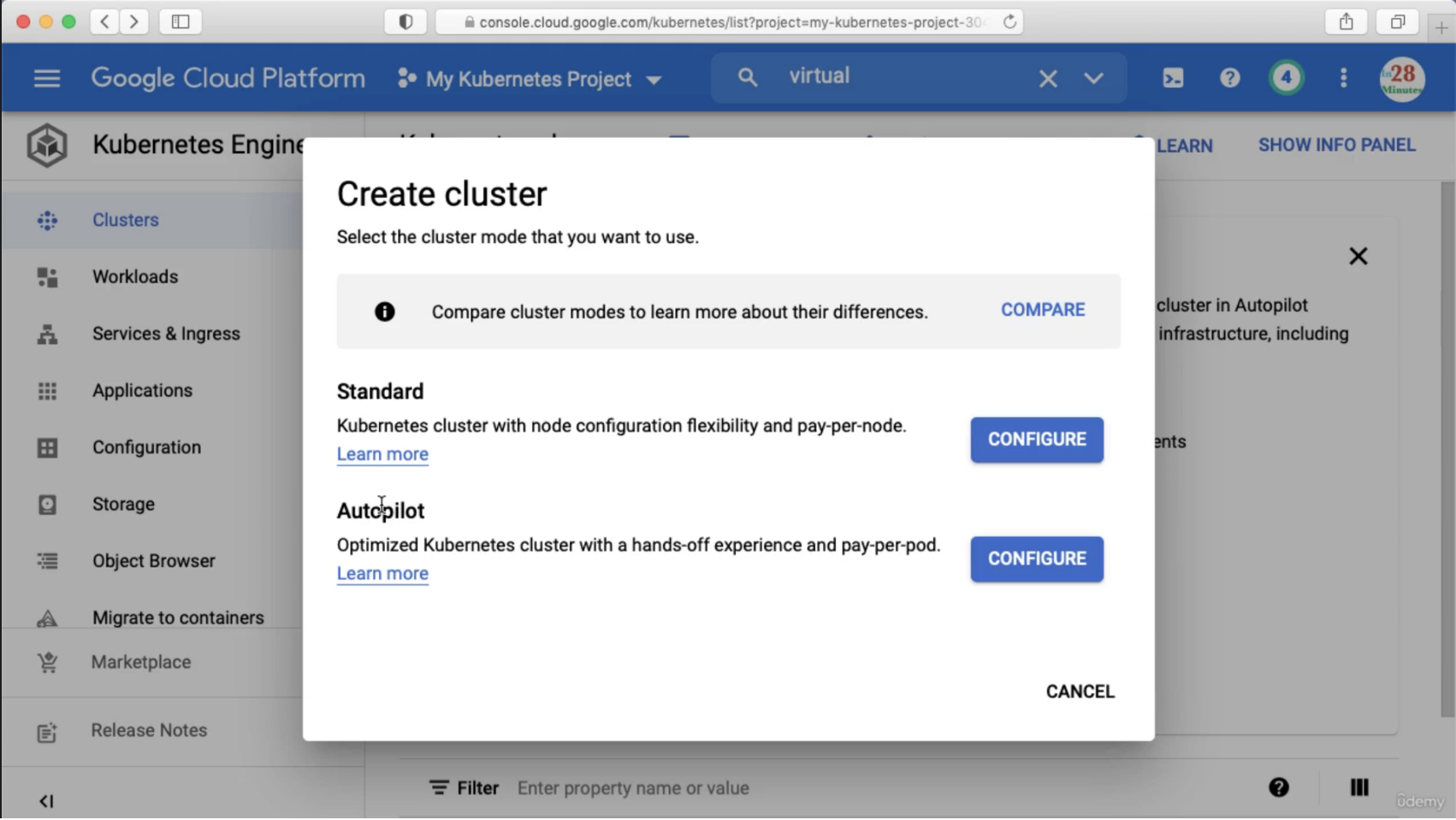Click the browser address bar
Screen dimensions: 1456x820
[x=729, y=22]
